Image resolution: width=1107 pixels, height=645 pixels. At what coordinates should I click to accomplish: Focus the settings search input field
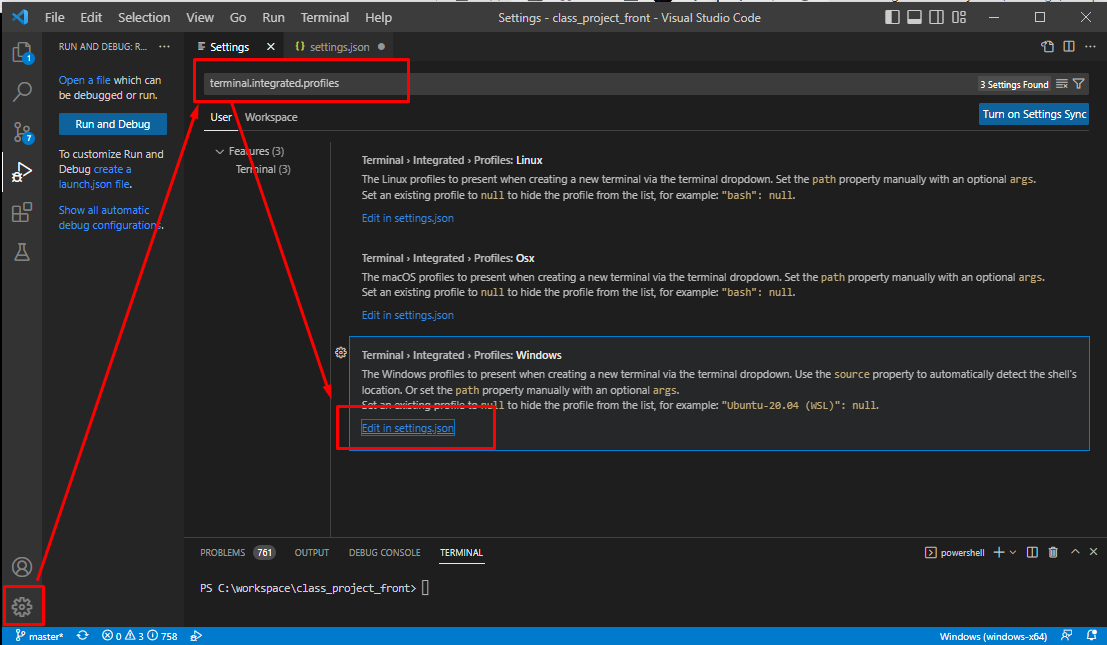pyautogui.click(x=590, y=83)
